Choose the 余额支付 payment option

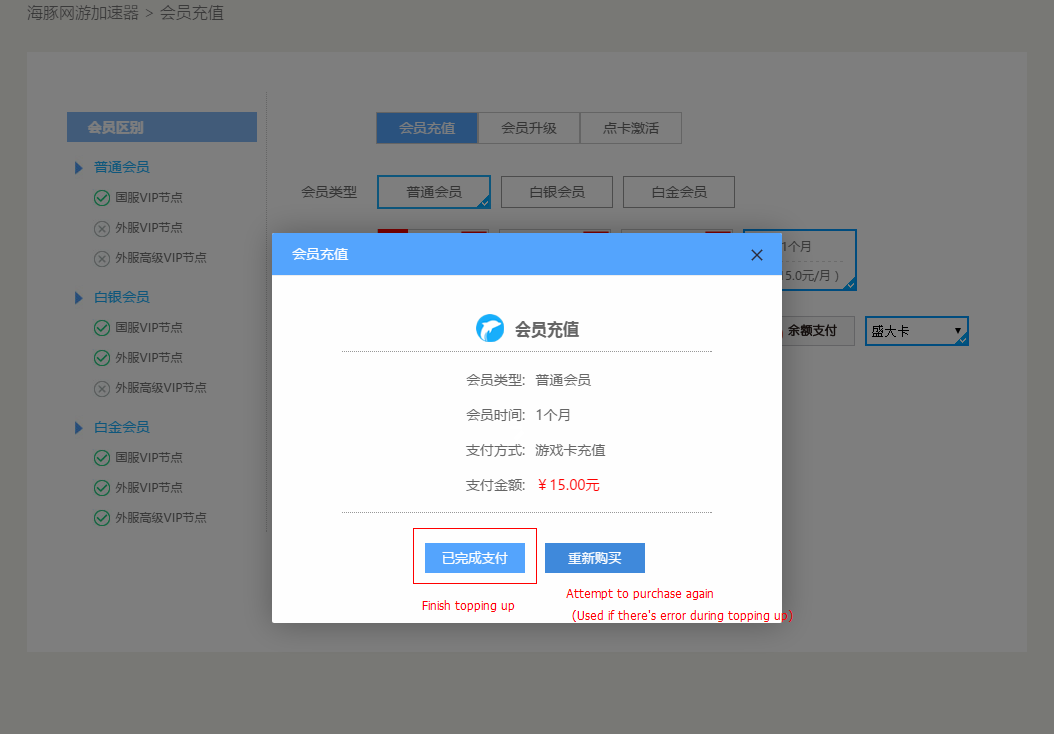[x=817, y=331]
